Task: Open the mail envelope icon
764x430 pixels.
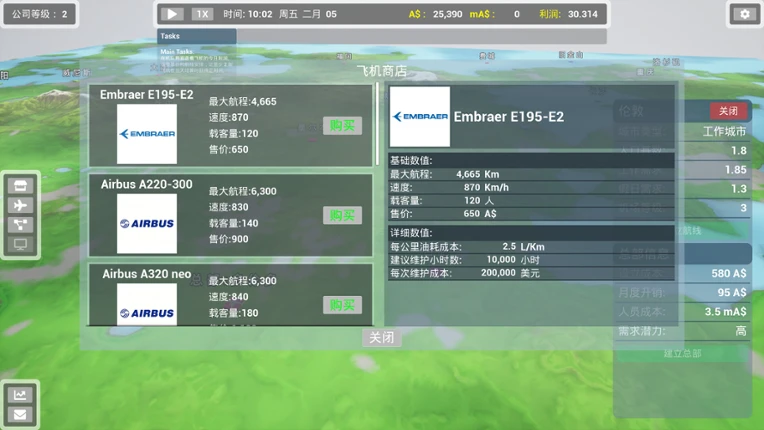Action: pos(20,414)
